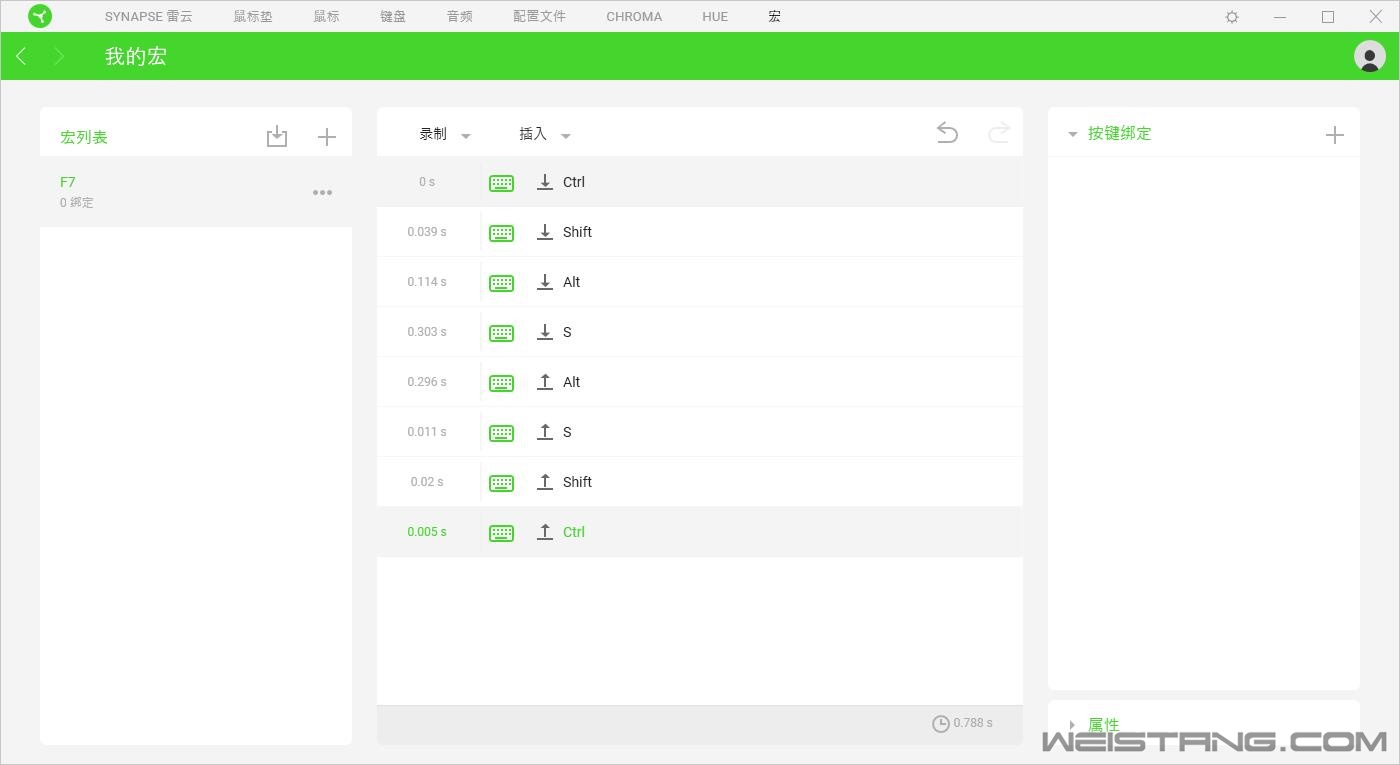Switch to the 键盘 tab
Viewport: 1400px width, 765px height.
point(392,16)
